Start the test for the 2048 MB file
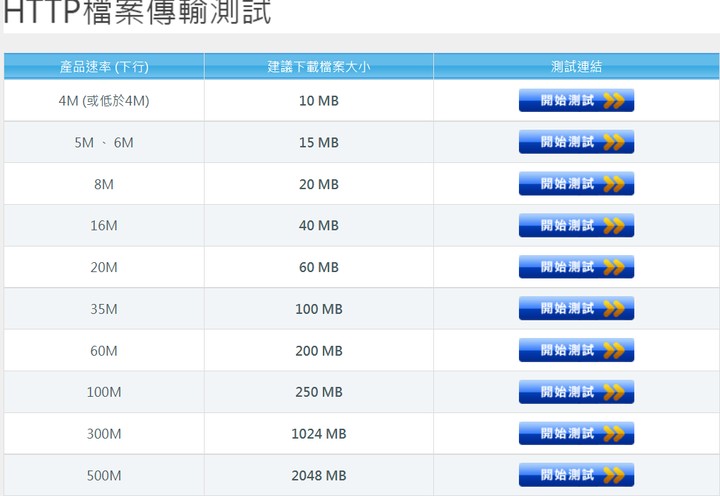This screenshot has width=720, height=496. pos(576,475)
